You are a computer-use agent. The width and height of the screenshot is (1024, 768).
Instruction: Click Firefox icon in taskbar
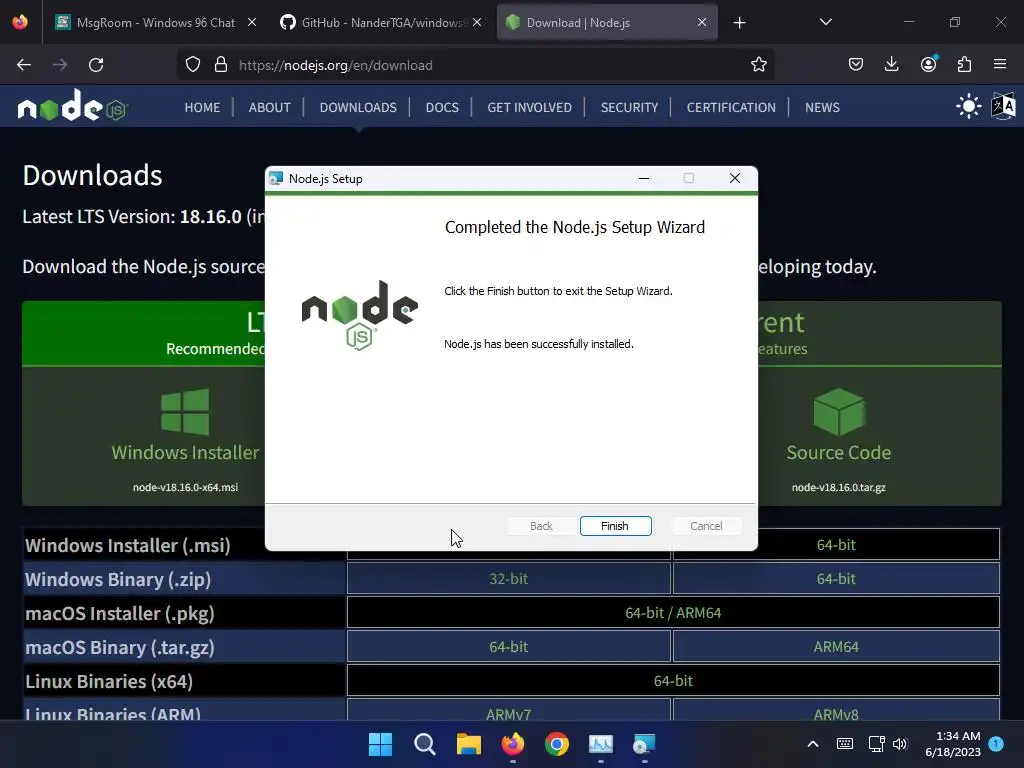pyautogui.click(x=513, y=744)
